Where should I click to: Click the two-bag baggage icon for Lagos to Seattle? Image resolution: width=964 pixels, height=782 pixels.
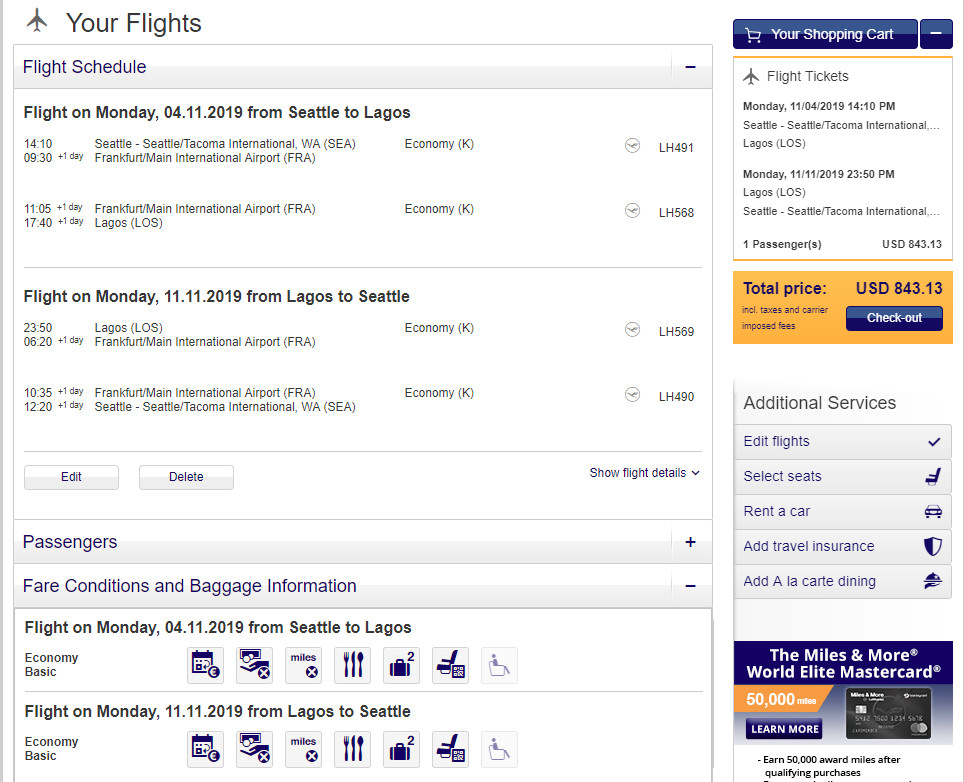(401, 749)
